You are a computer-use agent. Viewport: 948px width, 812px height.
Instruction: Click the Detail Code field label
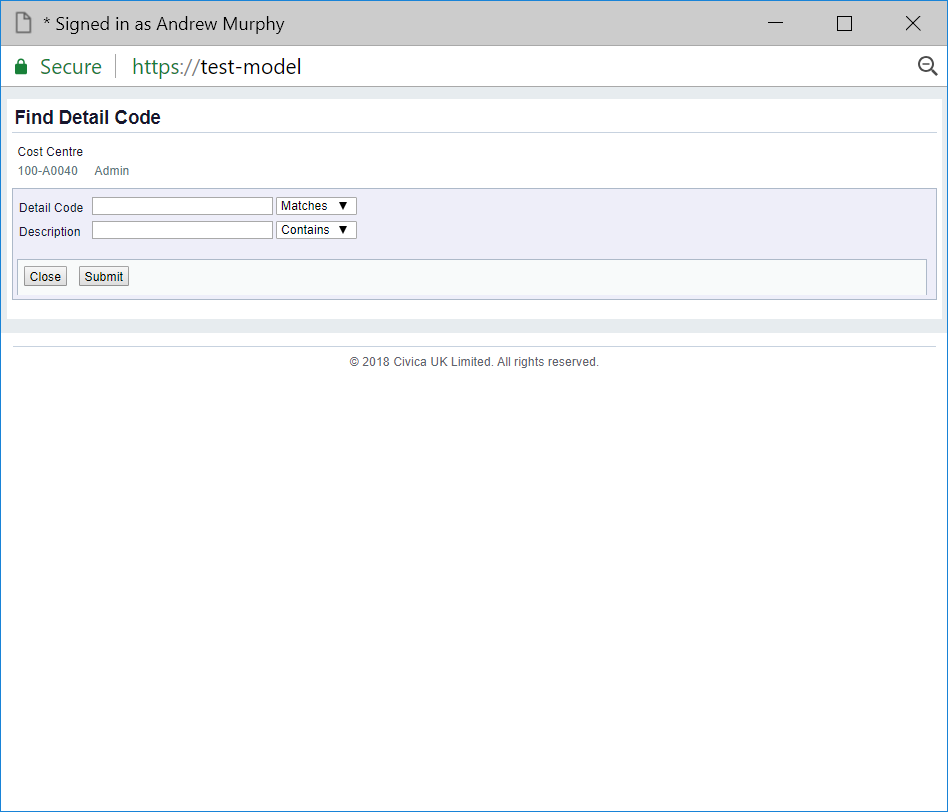point(51,207)
